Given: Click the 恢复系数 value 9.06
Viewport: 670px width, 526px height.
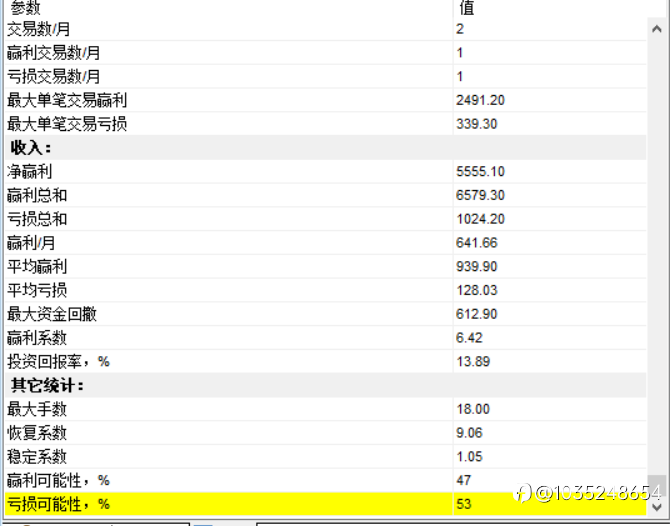Looking at the screenshot, I should click(469, 433).
